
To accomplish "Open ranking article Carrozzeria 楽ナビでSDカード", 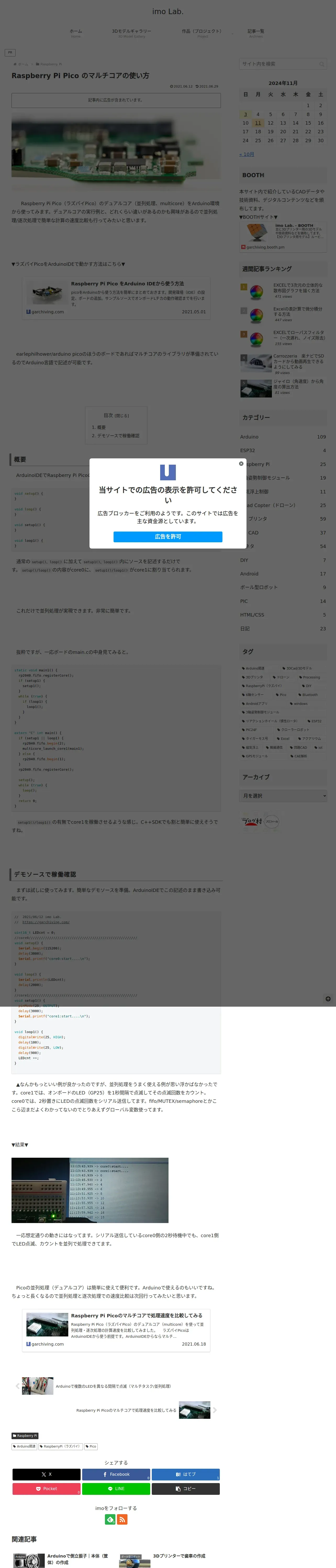I will (x=283, y=364).
